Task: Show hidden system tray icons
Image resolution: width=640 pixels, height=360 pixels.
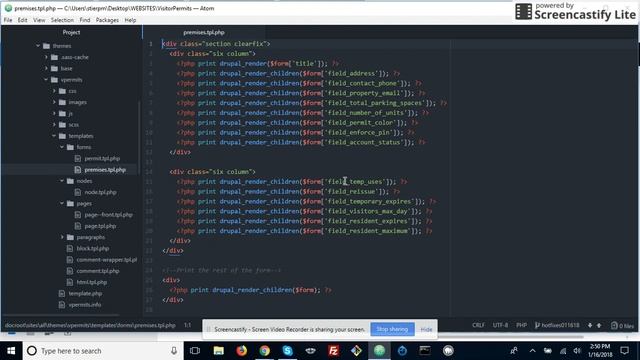Action: click(x=532, y=351)
